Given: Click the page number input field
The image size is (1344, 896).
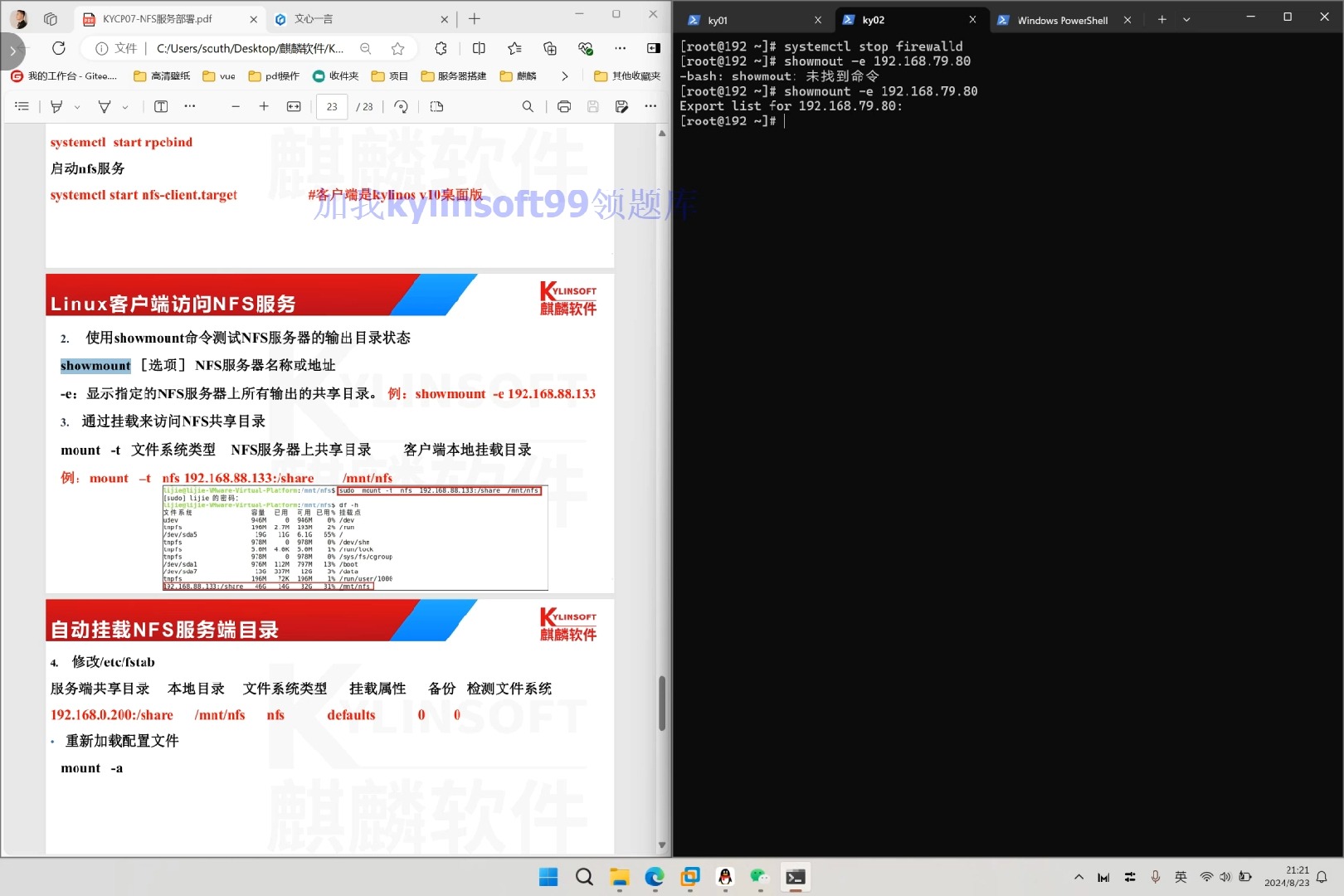Looking at the screenshot, I should coord(332,106).
